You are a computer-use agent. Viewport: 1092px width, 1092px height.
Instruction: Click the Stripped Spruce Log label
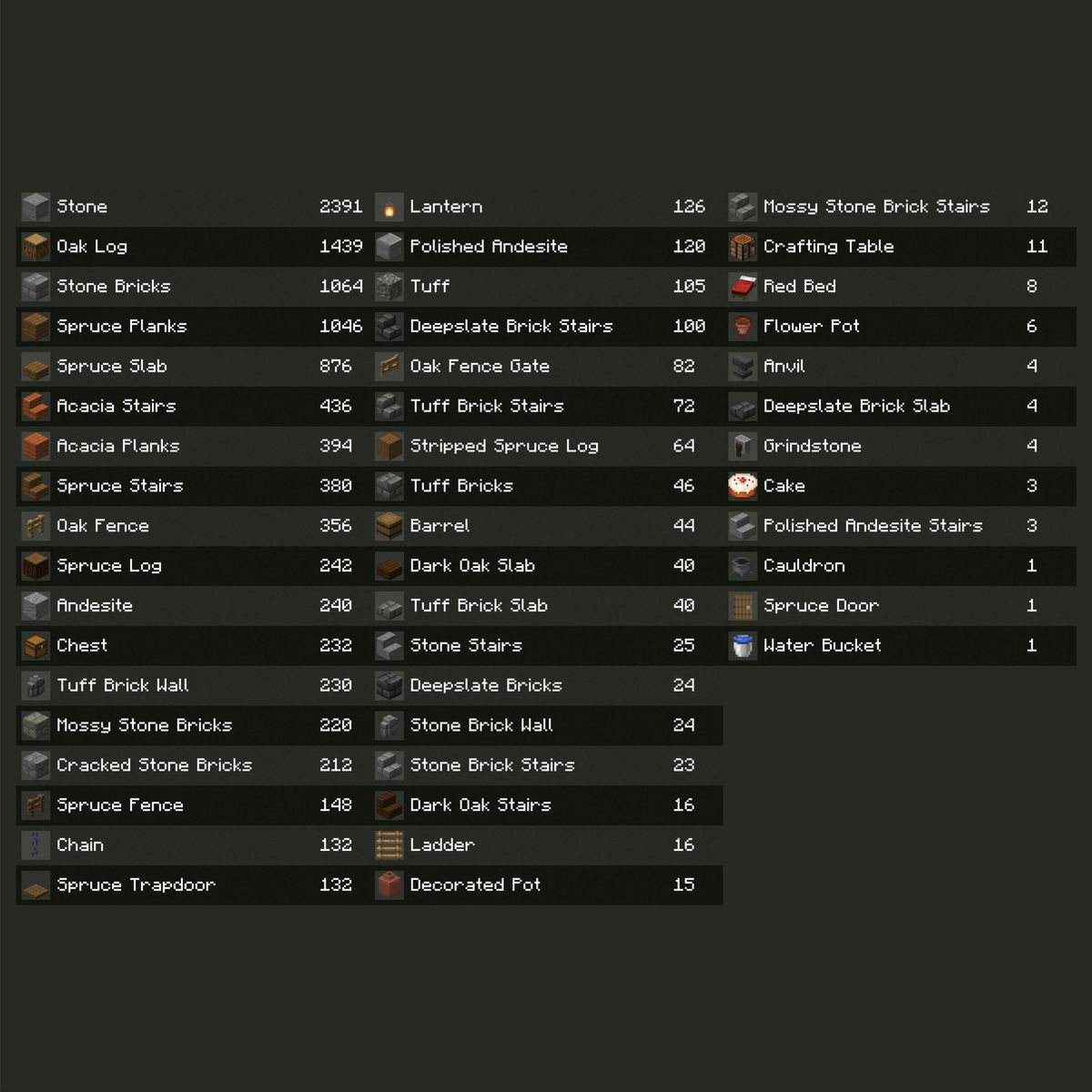(503, 446)
